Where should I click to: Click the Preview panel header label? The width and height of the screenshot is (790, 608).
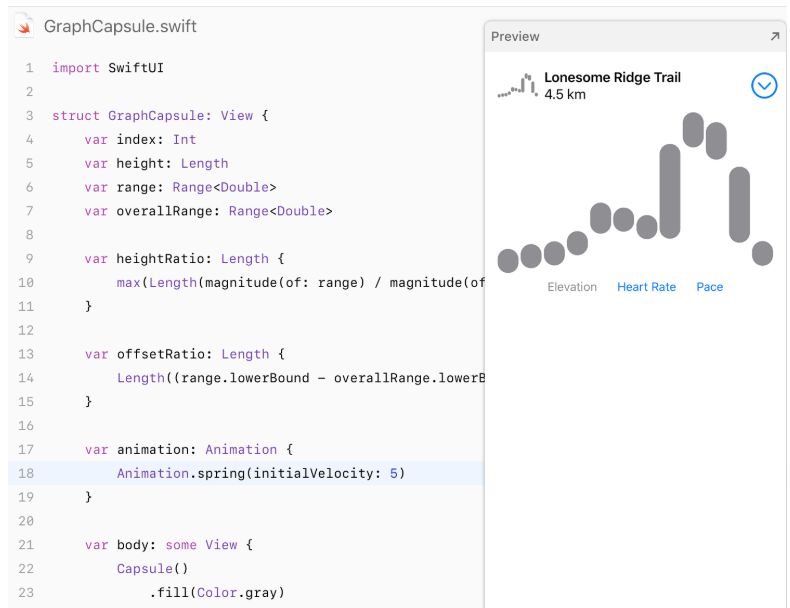[x=515, y=36]
